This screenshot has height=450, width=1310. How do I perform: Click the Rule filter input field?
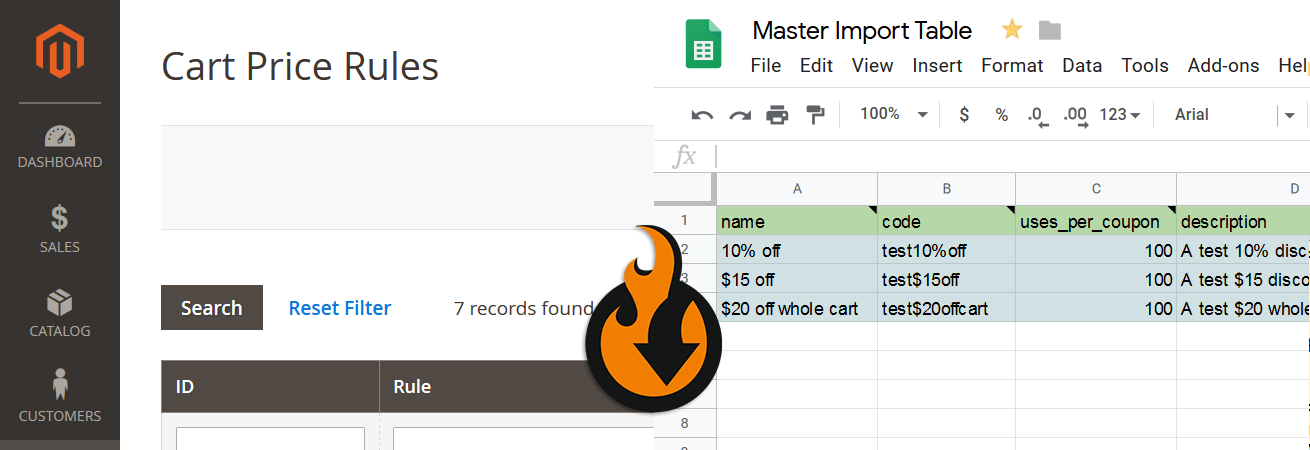click(x=523, y=438)
